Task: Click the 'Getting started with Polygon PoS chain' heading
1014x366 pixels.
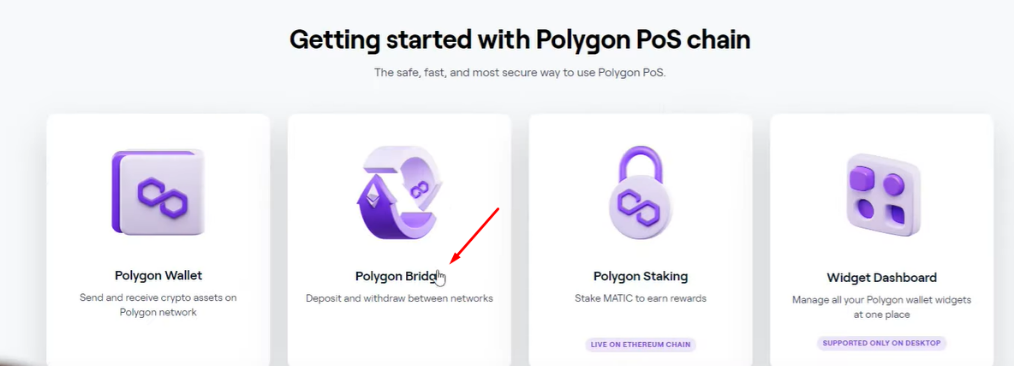Action: 520,40
